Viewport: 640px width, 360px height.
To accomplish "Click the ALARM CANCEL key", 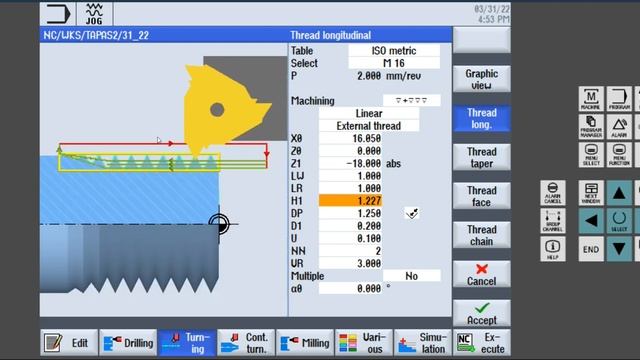I will 553,193.
